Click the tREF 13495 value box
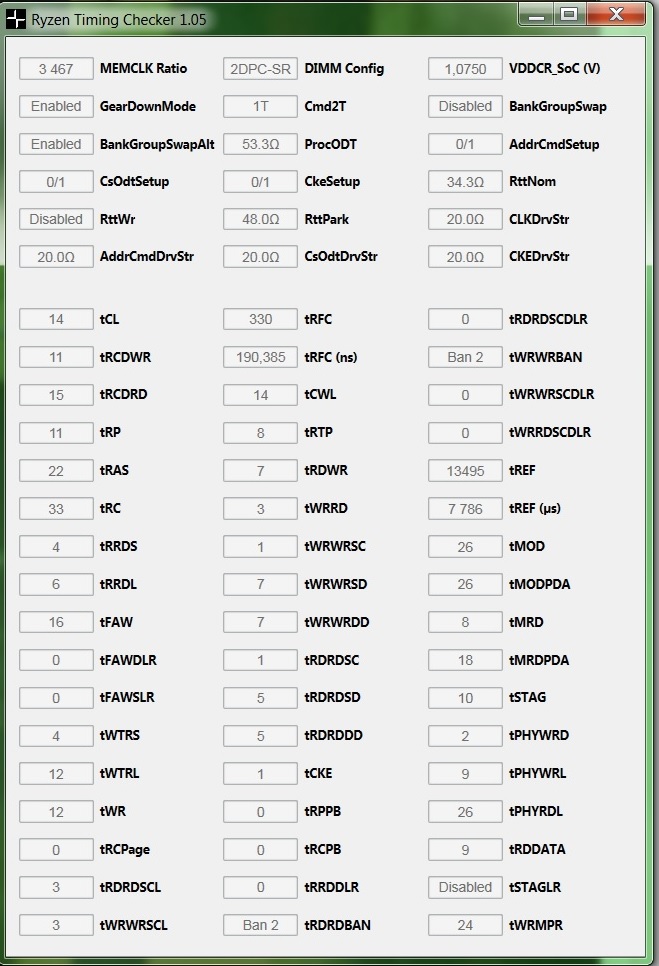 (x=465, y=471)
